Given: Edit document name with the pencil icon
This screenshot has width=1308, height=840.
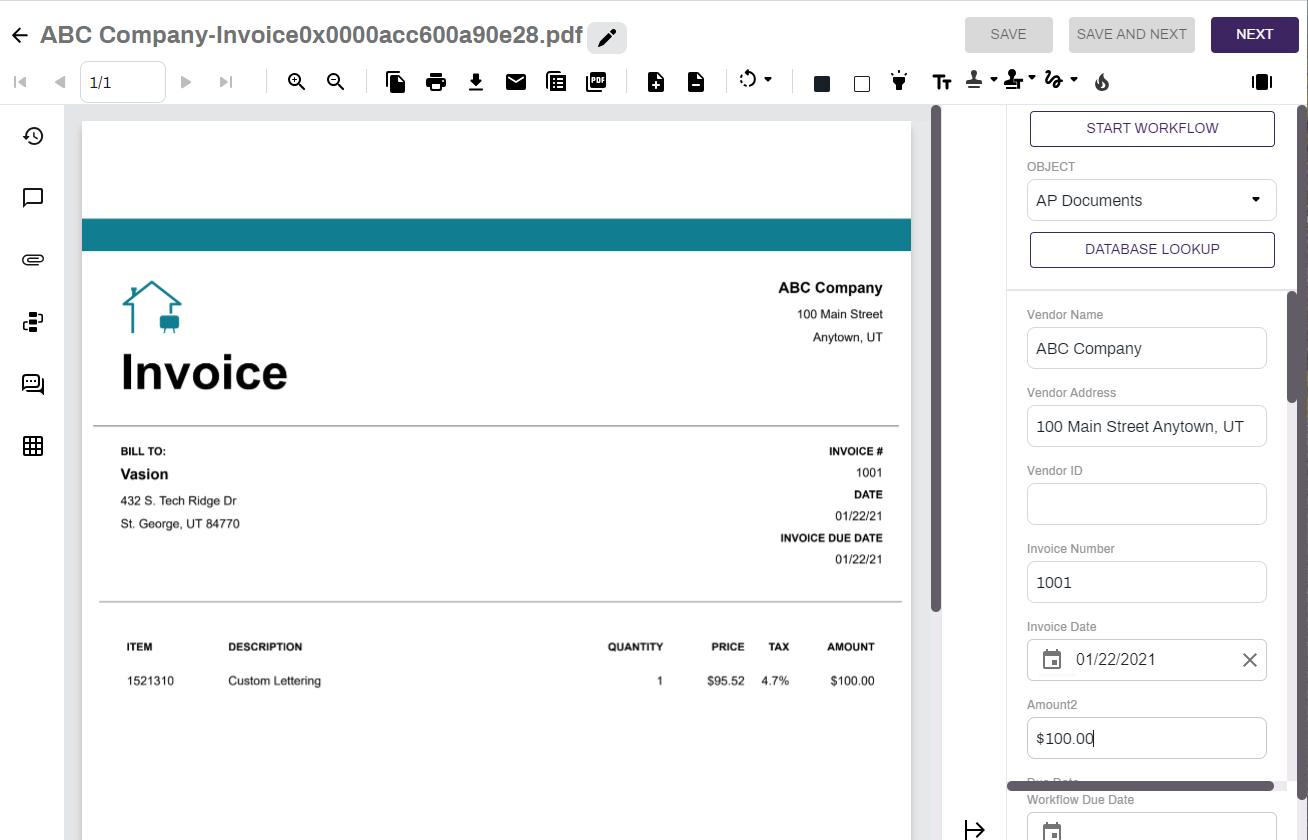Looking at the screenshot, I should [x=607, y=38].
